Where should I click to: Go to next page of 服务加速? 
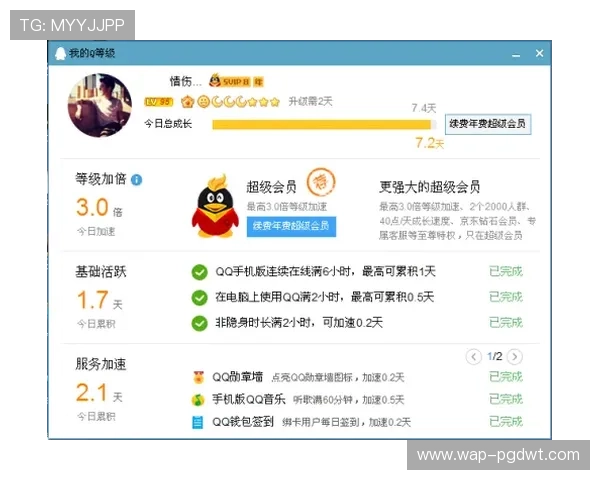(515, 357)
